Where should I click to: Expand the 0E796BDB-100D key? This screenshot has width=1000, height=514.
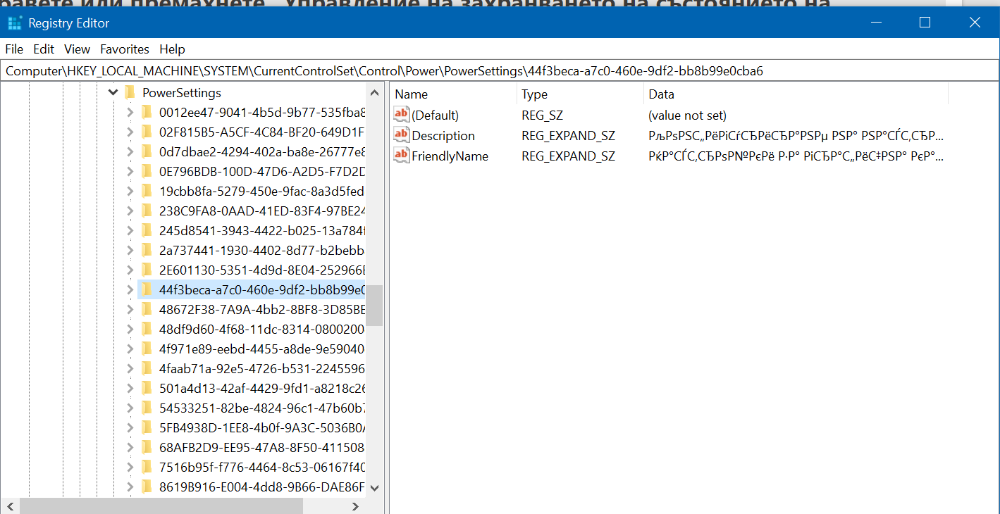tap(130, 172)
